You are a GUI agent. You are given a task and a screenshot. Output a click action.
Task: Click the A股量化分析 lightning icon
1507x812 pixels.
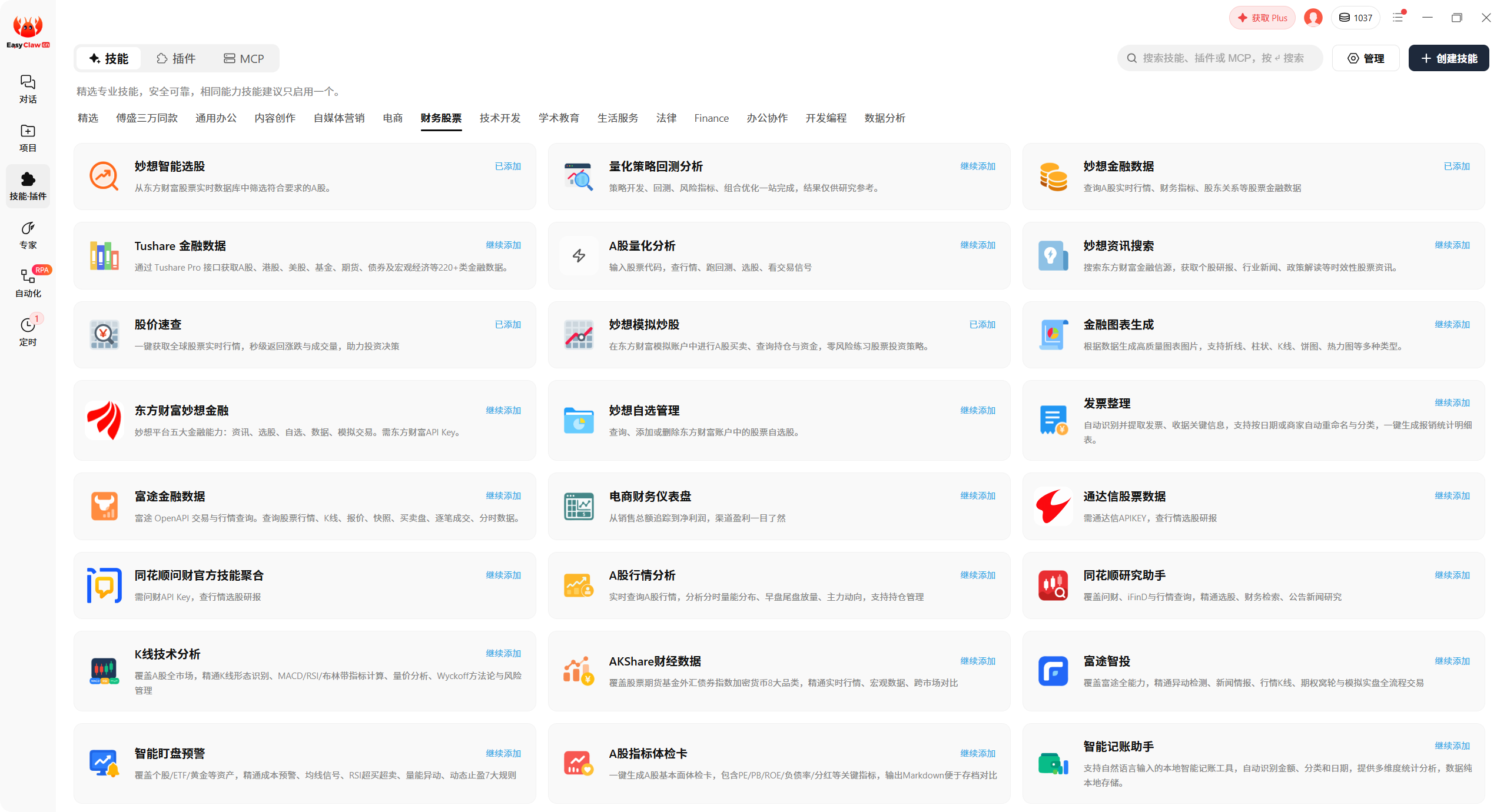tap(579, 255)
